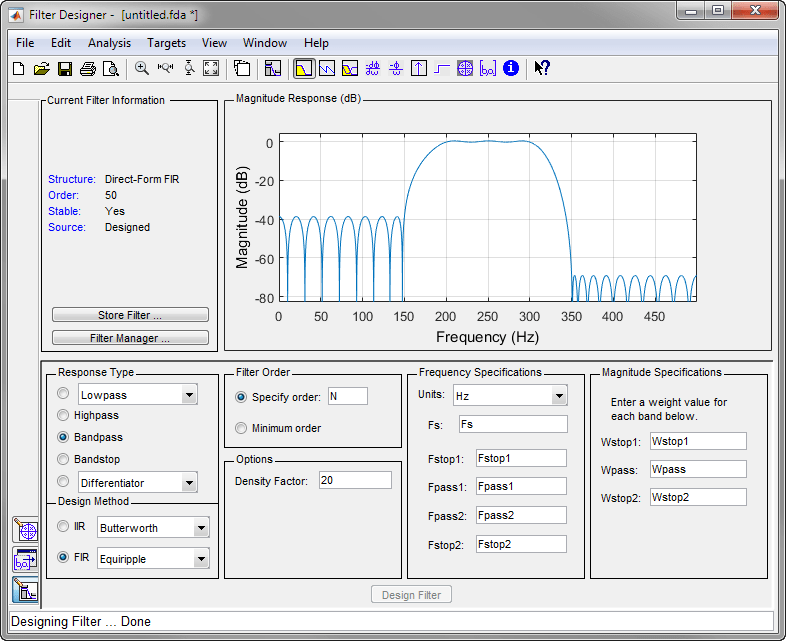786x641 pixels.
Task: Open the frequency Units dropdown
Action: 559,395
